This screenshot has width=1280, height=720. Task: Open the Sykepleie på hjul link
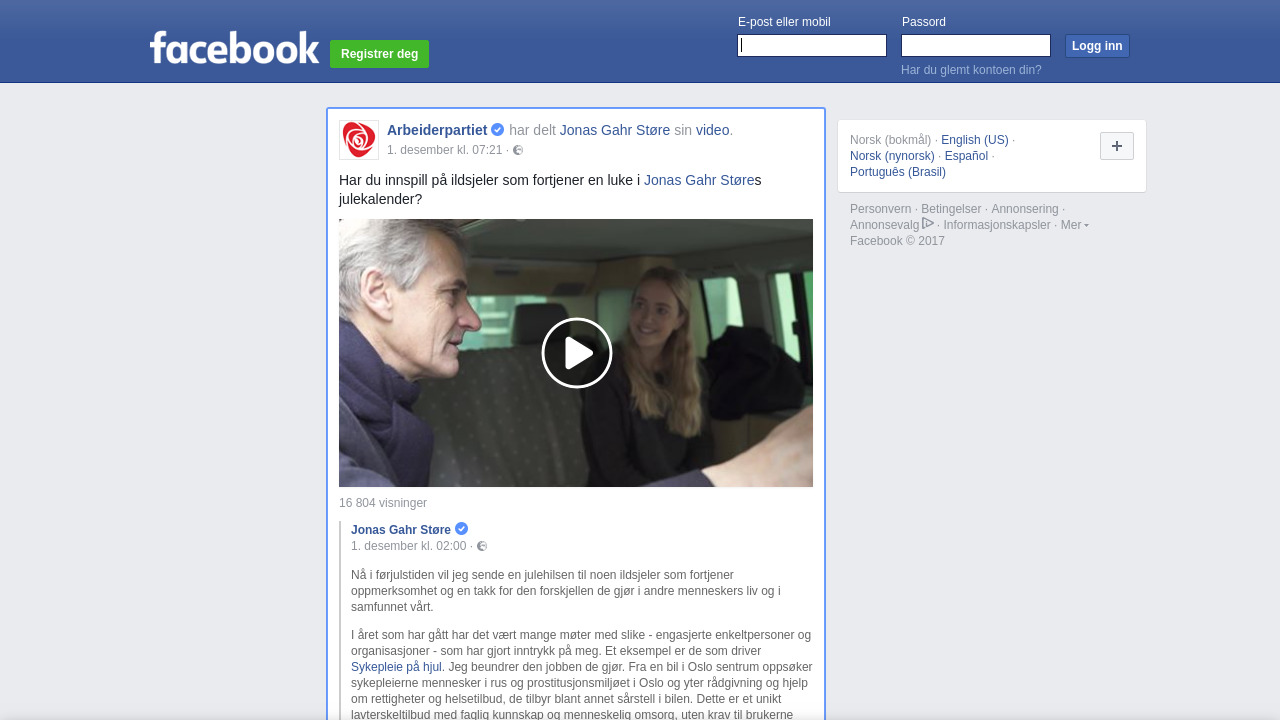(396, 667)
